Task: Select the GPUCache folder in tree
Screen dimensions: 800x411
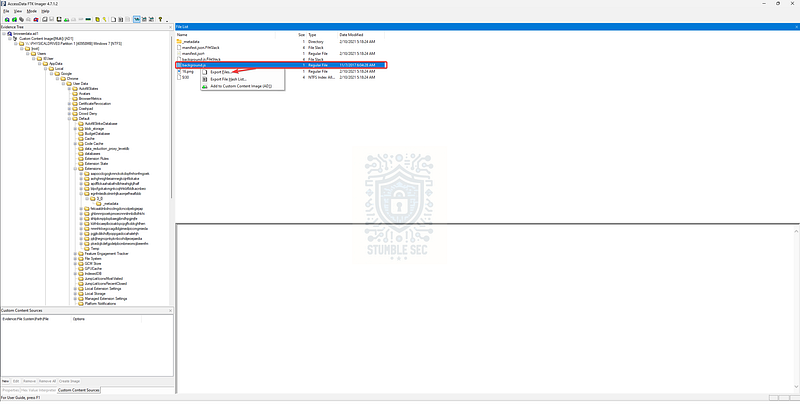Action: 93,269
